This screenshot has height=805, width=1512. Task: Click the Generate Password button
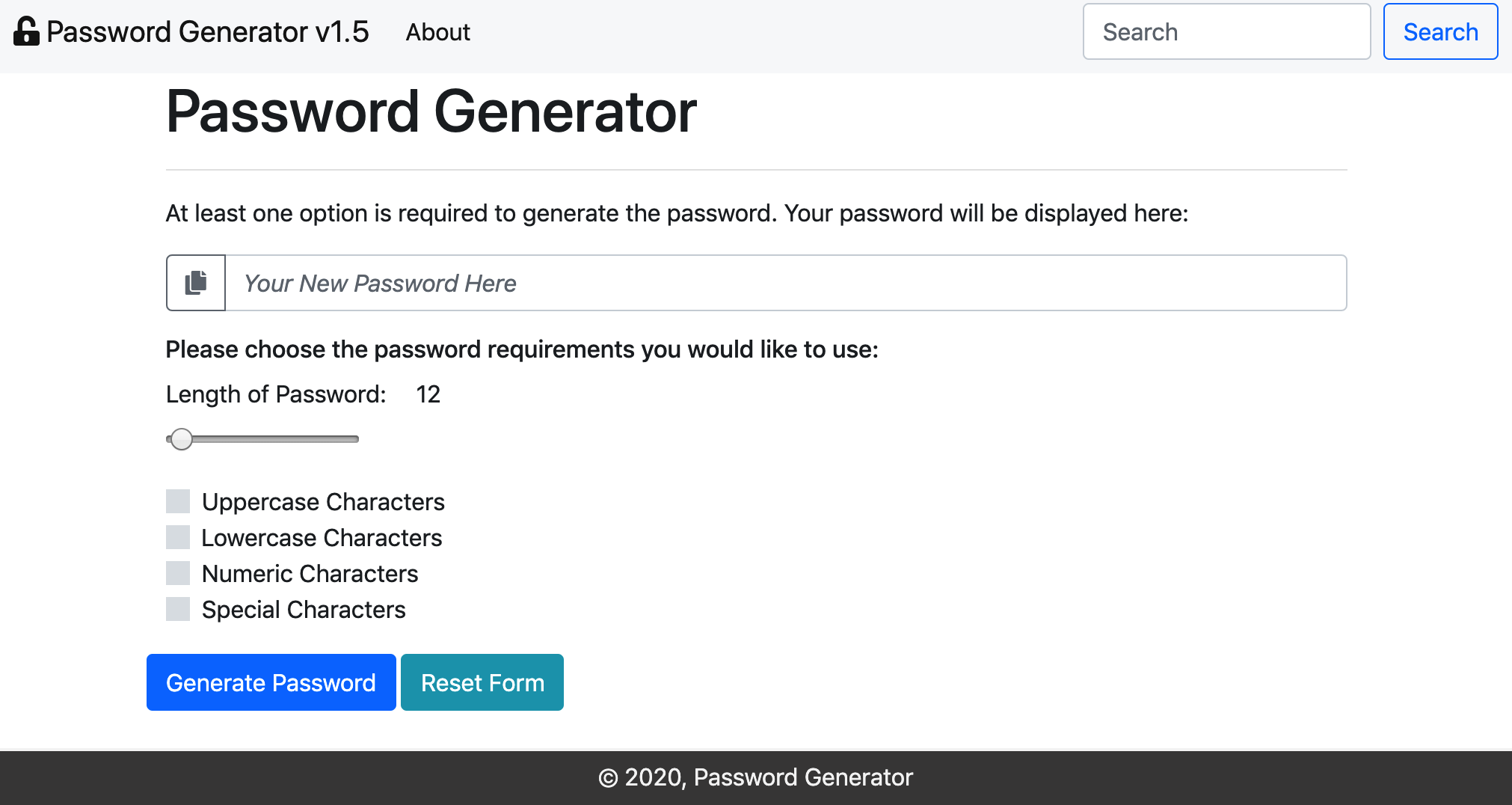pos(271,682)
